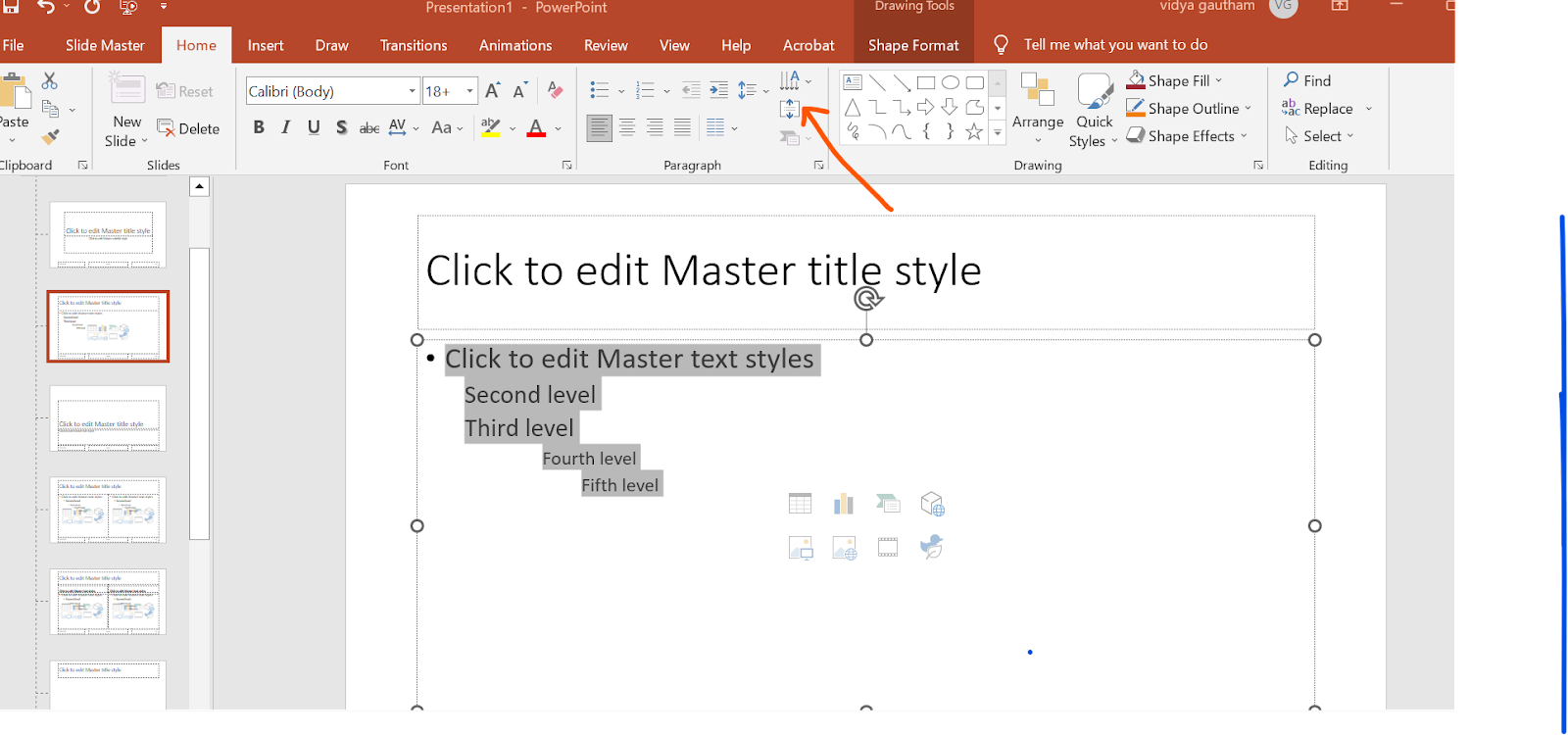This screenshot has height=735, width=1568.
Task: Expand the Numbering dropdown arrow
Action: (x=666, y=91)
